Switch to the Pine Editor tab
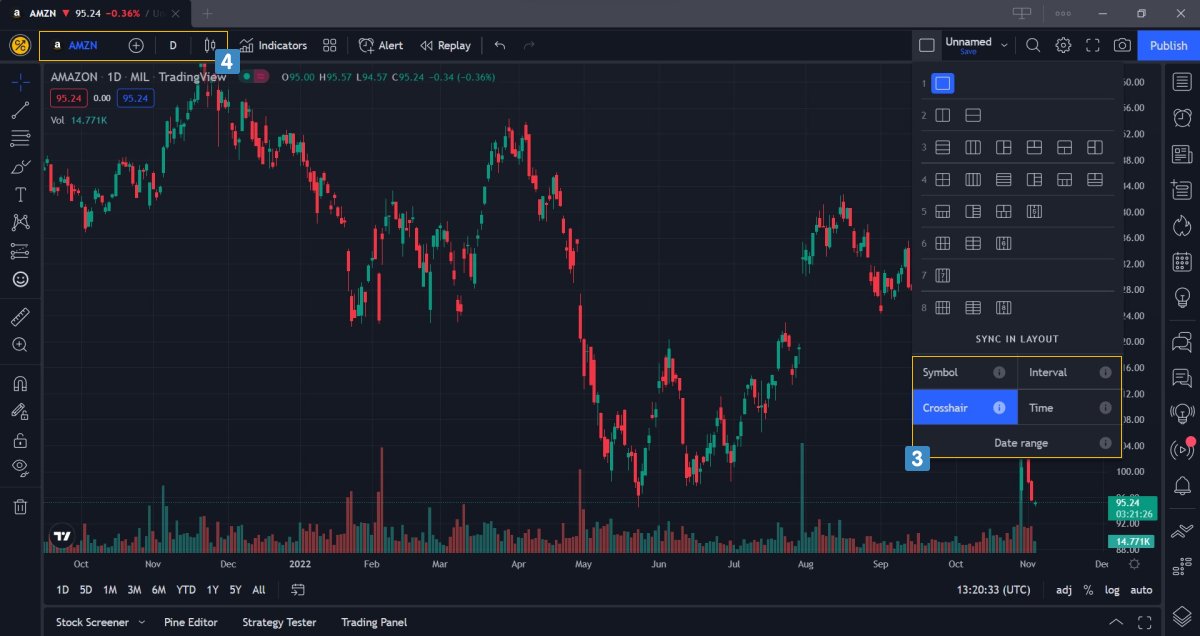1200x636 pixels. 189,622
